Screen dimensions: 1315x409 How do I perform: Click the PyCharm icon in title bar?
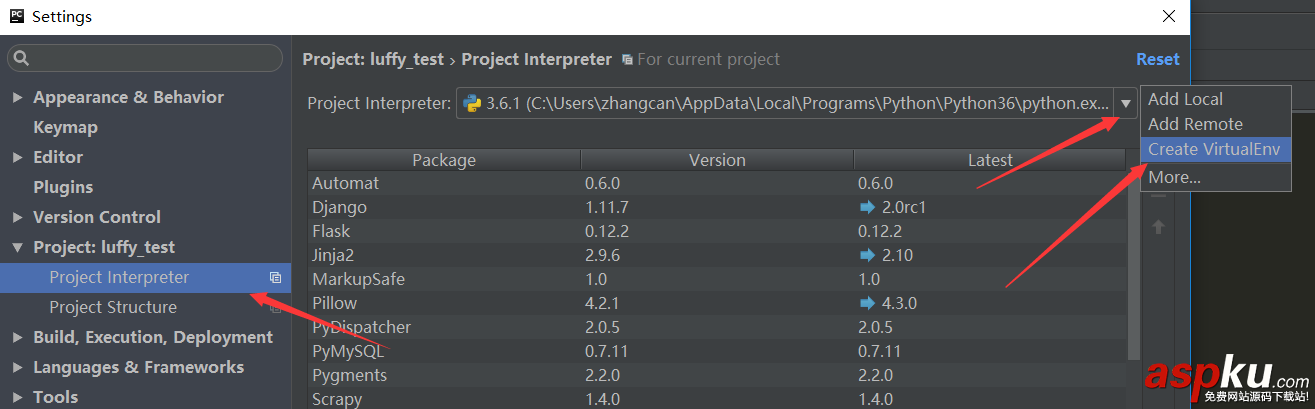click(16, 16)
